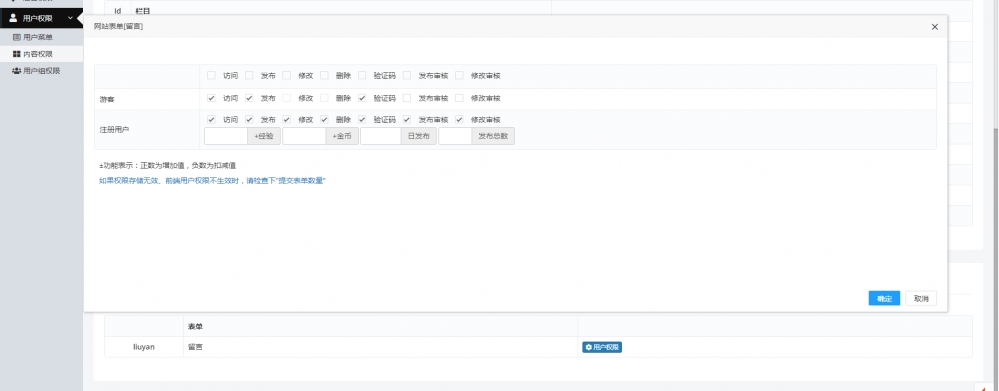Check header row's 验证码 checkbox
The width and height of the screenshot is (999, 391).
[x=363, y=76]
